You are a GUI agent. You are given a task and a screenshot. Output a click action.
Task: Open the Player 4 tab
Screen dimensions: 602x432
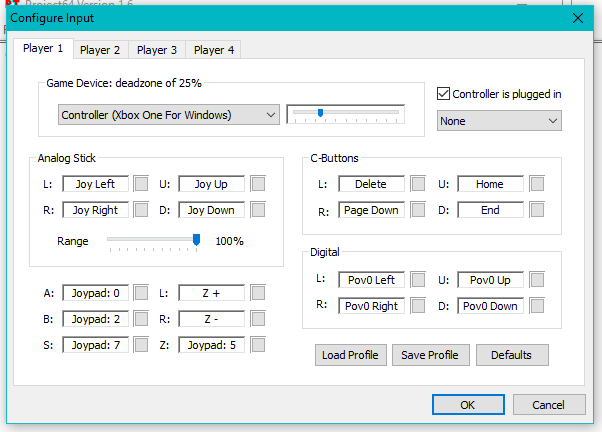[214, 50]
